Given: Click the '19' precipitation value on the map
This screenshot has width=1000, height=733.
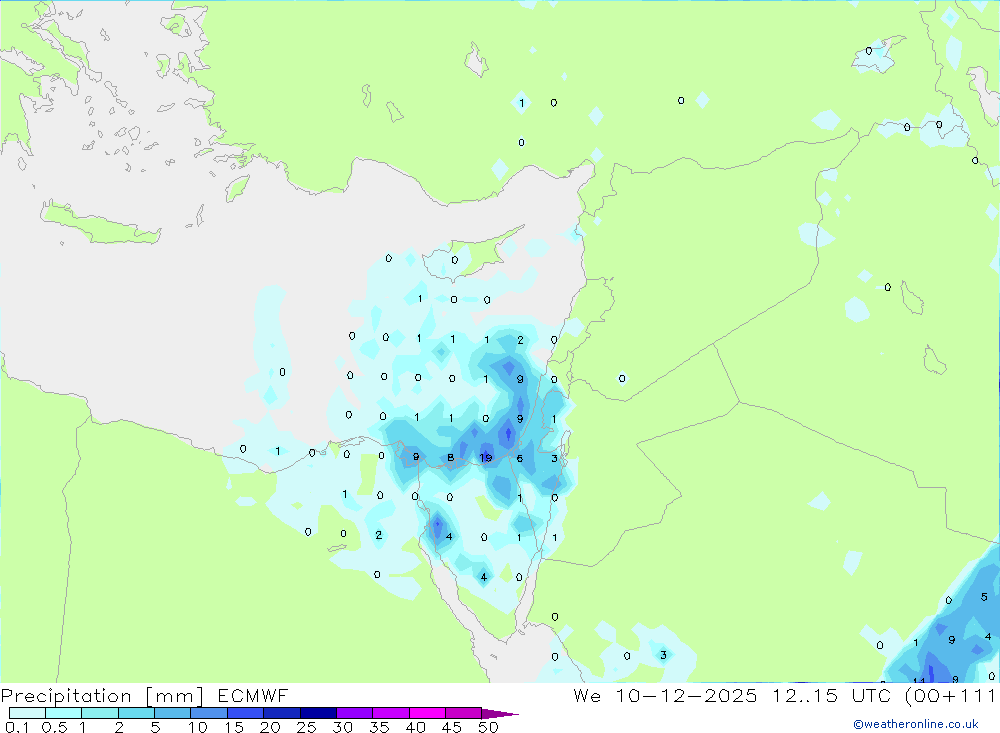Looking at the screenshot, I should point(486,457).
